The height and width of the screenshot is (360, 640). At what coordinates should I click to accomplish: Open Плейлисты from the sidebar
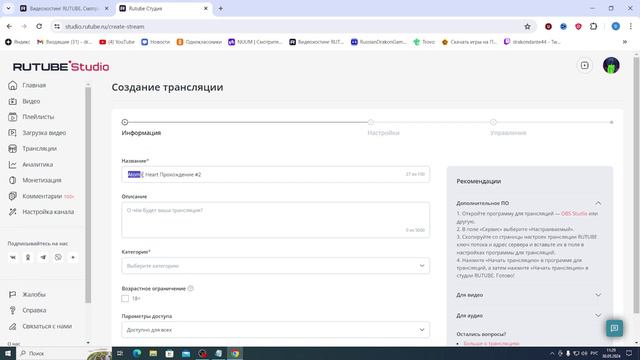[x=31, y=117]
